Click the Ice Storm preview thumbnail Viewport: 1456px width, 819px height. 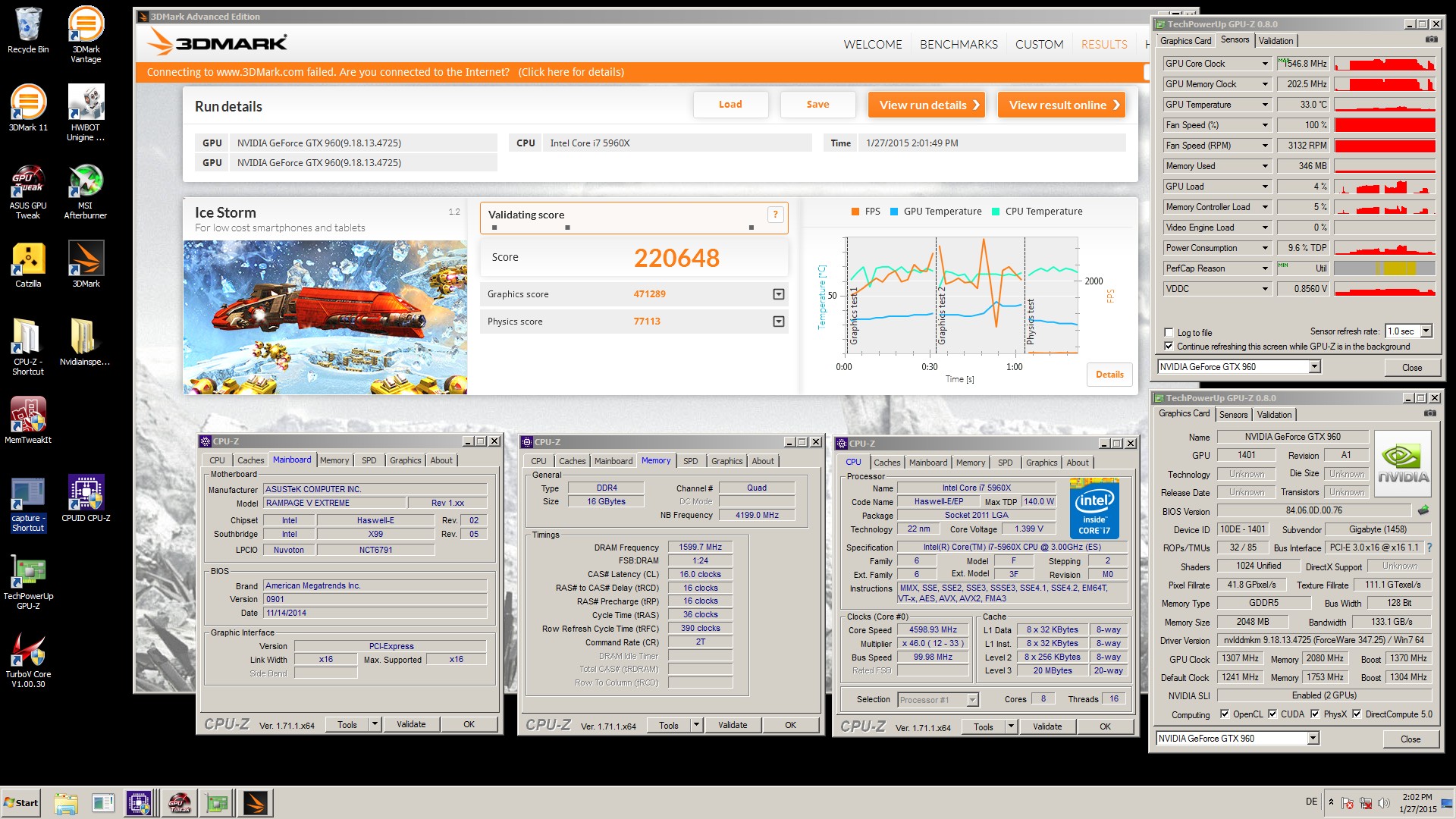(x=325, y=318)
